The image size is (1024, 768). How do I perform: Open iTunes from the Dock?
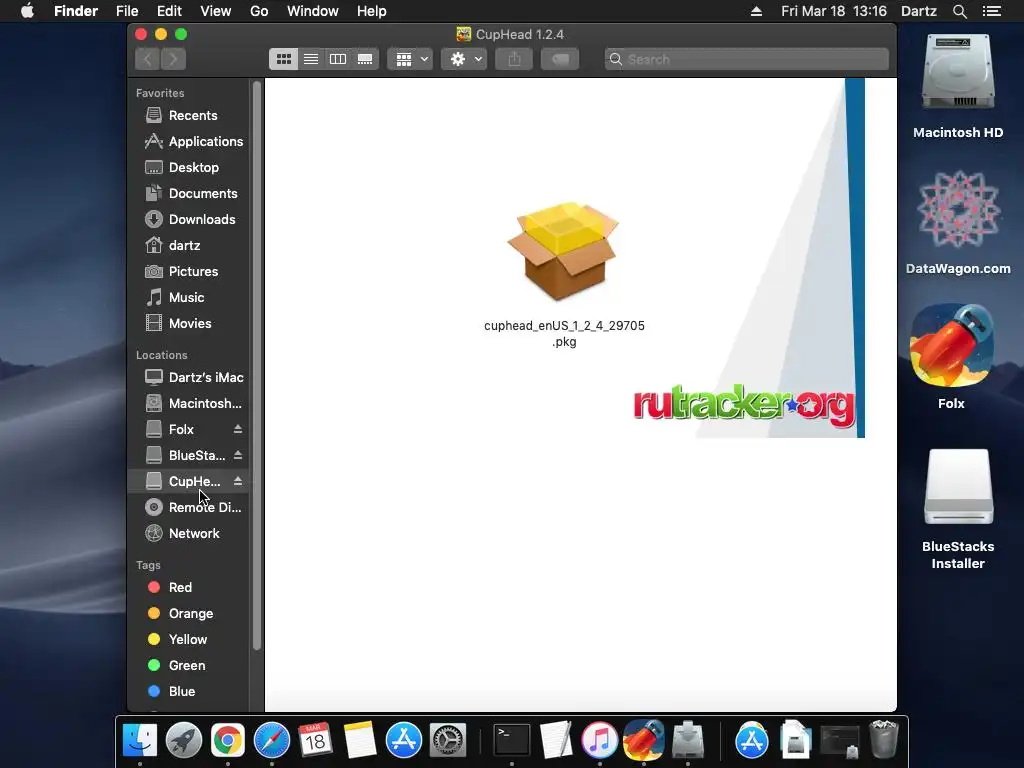click(600, 741)
